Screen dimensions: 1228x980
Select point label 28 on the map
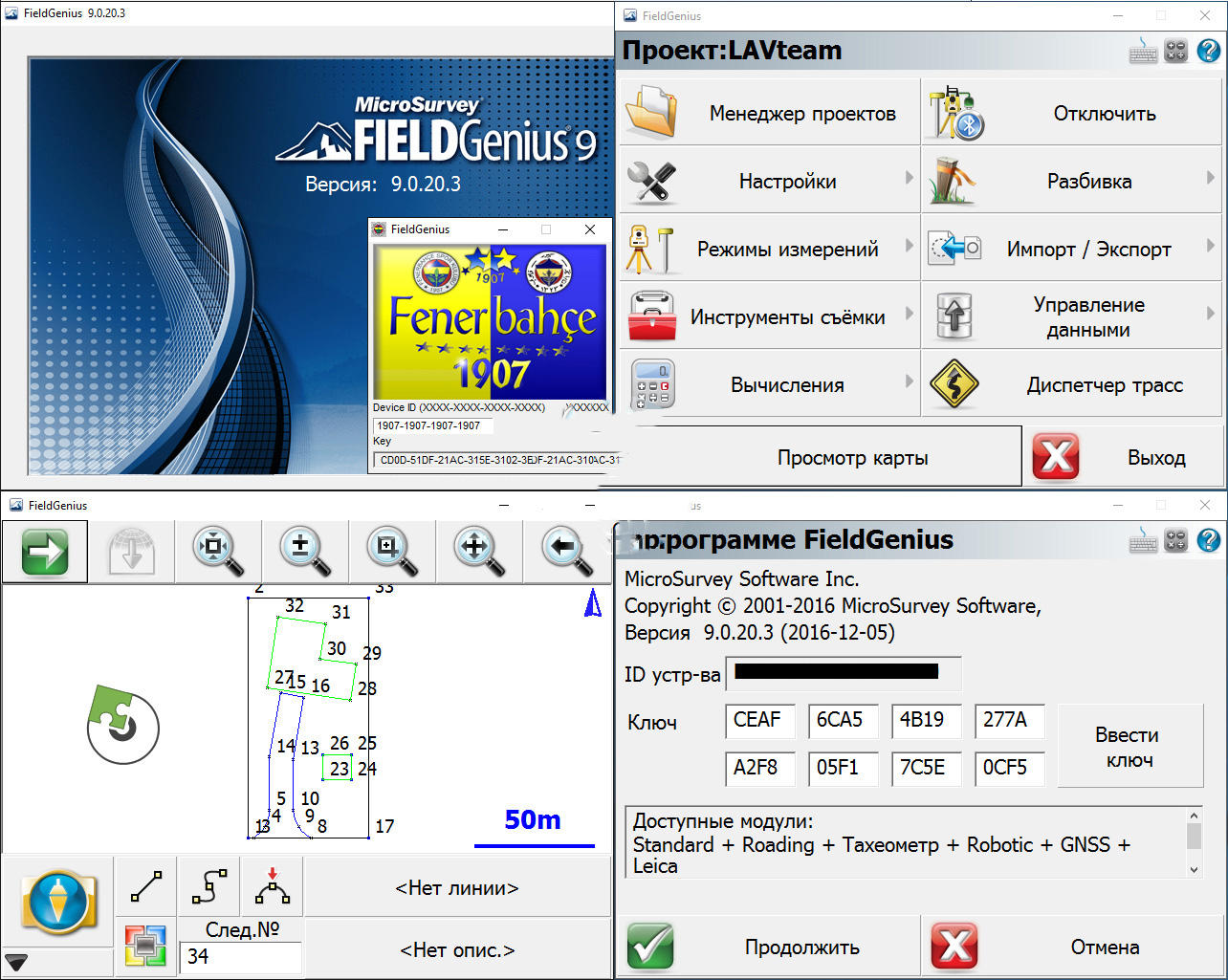[x=367, y=688]
